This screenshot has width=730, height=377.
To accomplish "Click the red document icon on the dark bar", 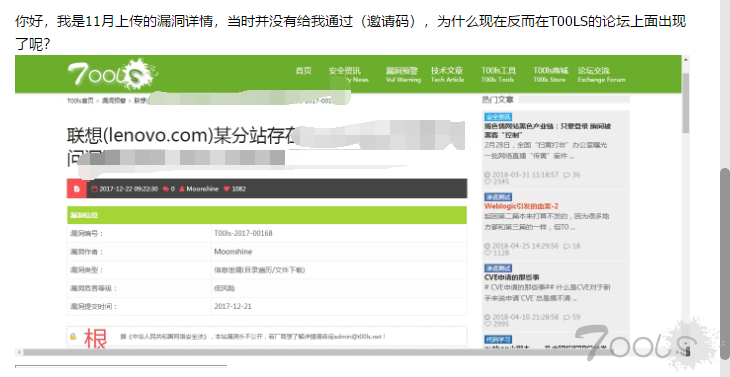I will [x=77, y=189].
